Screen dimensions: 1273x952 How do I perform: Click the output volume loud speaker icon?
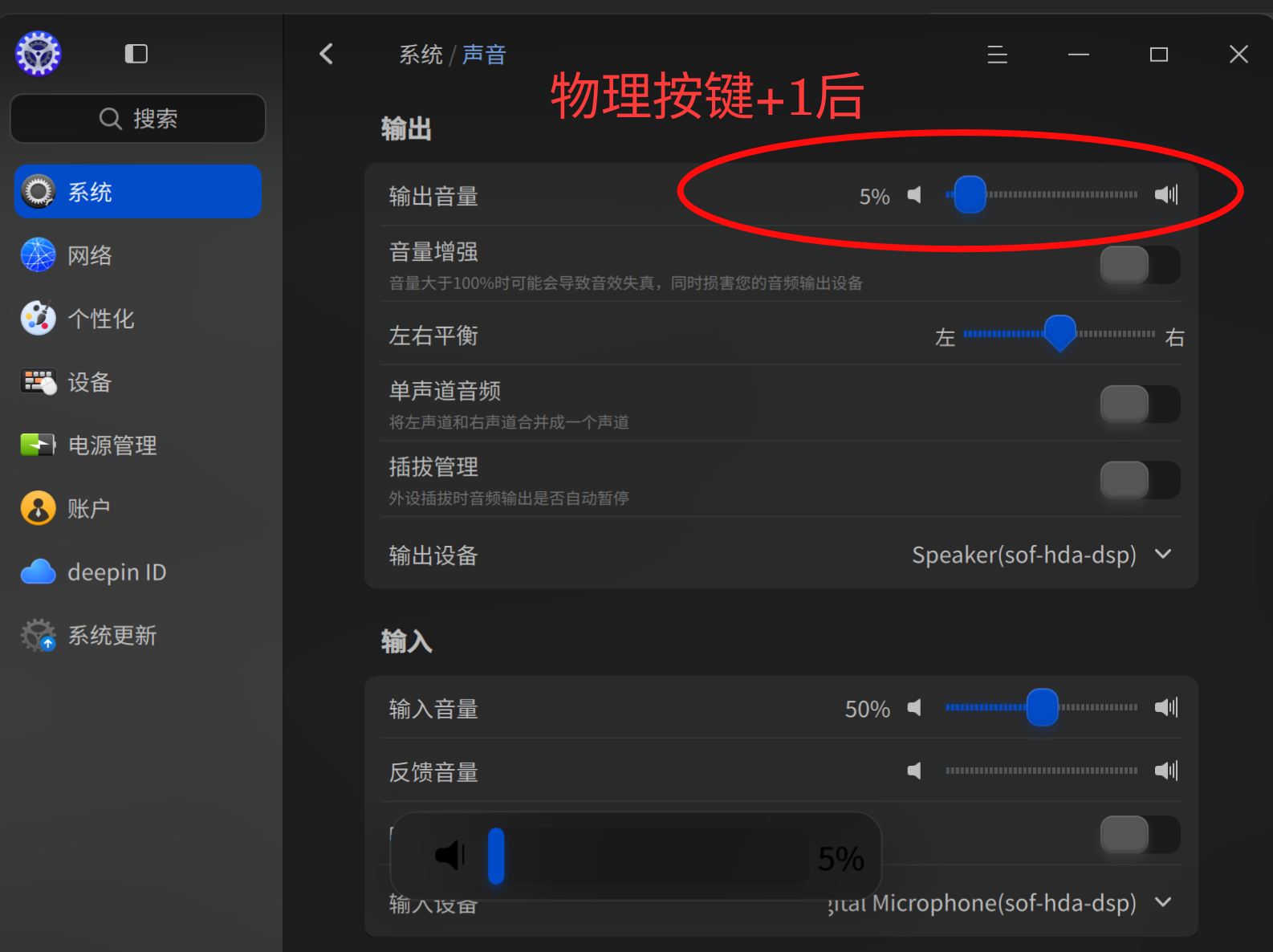point(1166,195)
